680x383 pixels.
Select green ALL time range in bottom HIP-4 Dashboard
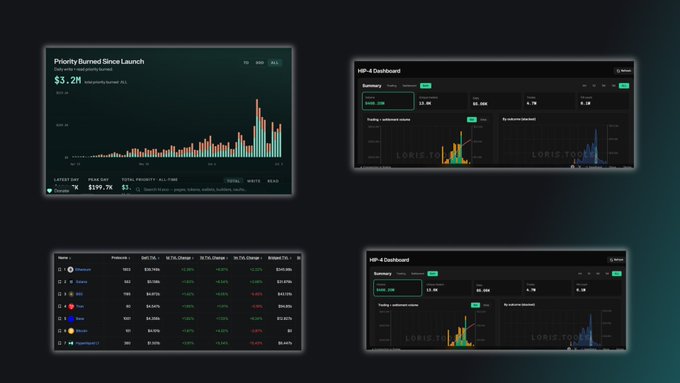pyautogui.click(x=616, y=274)
